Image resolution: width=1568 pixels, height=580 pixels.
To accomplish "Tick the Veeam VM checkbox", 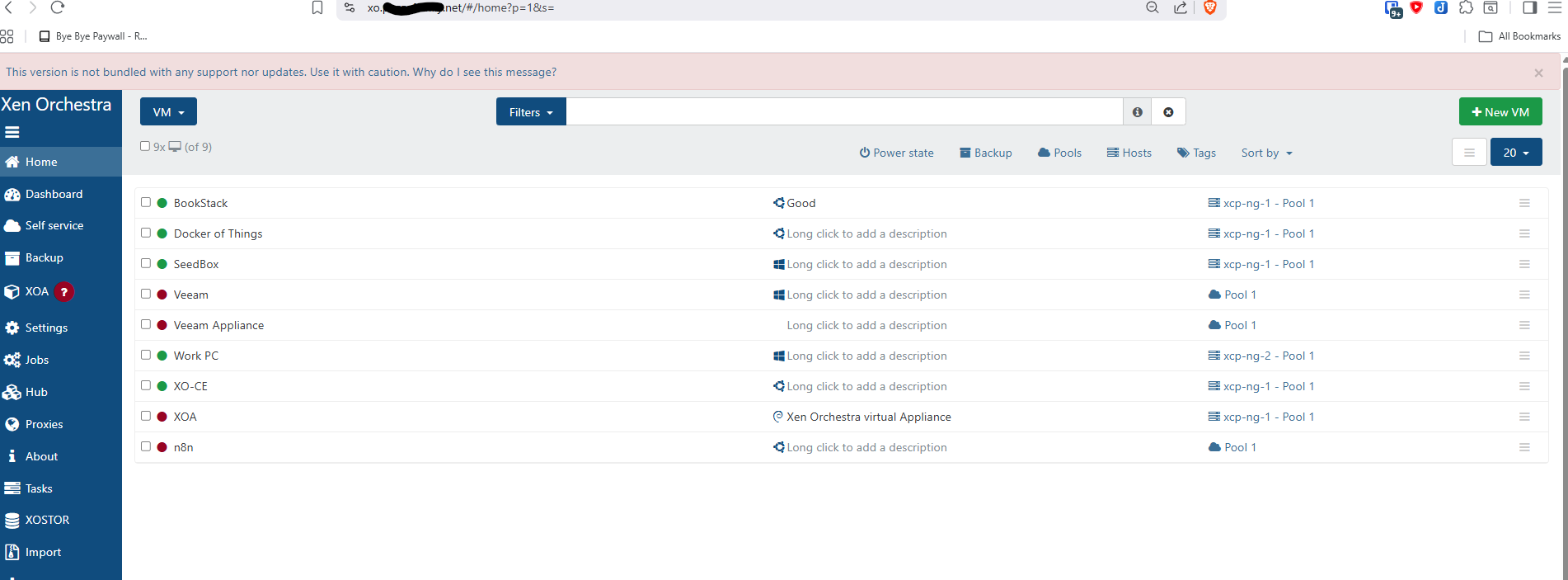I will (x=146, y=294).
